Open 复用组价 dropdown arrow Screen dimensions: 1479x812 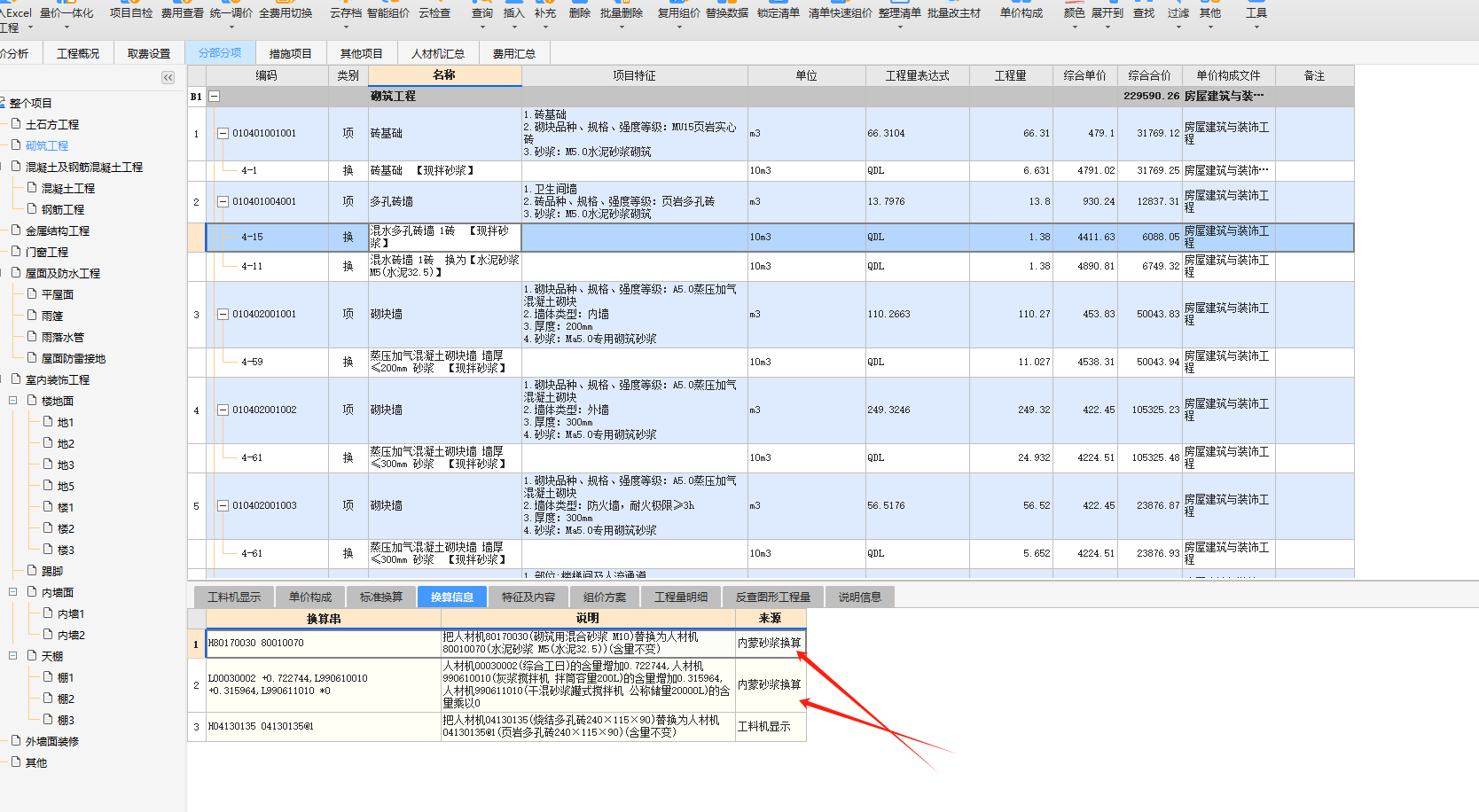click(678, 27)
